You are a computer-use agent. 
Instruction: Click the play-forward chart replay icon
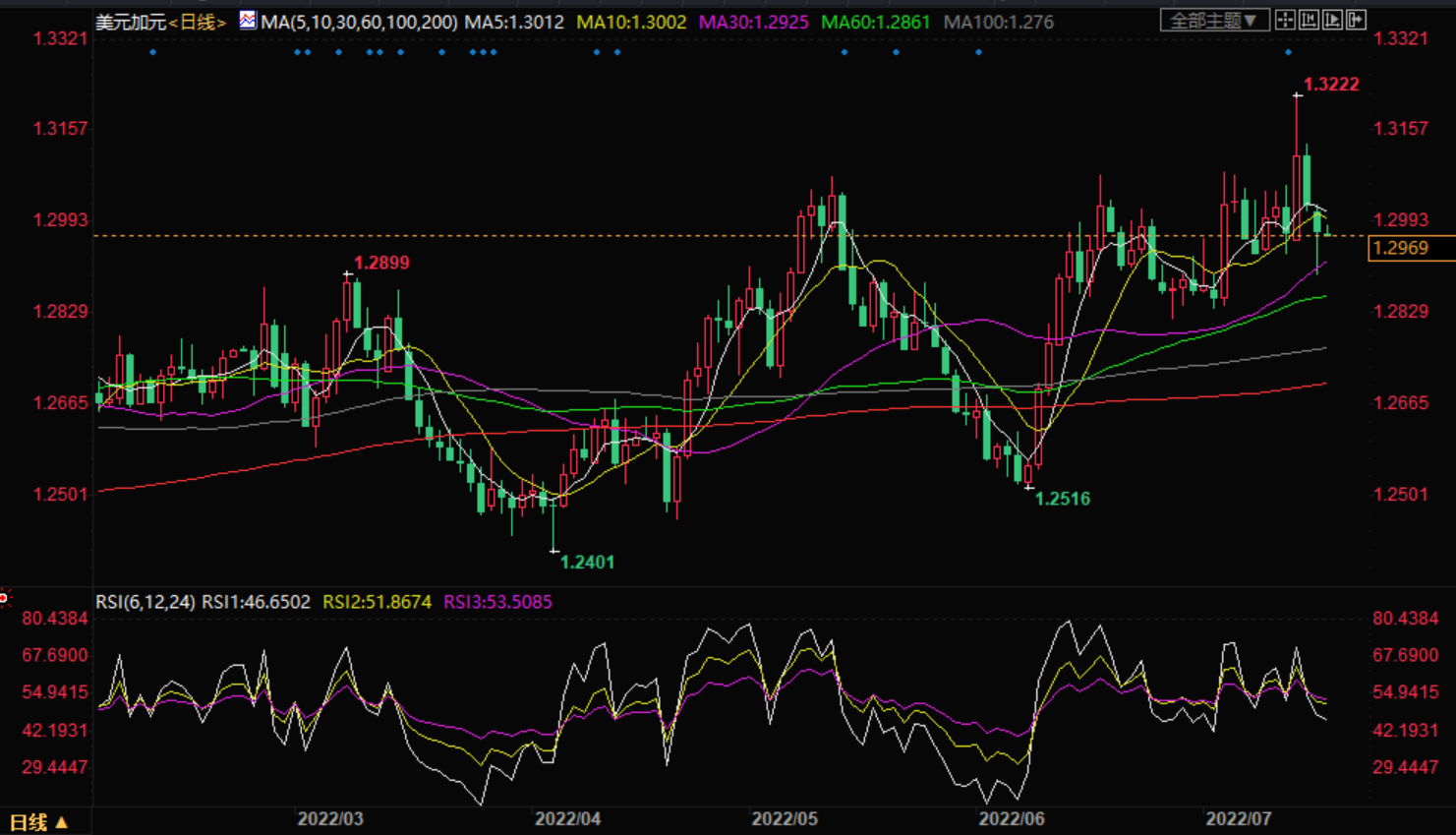tap(1332, 20)
